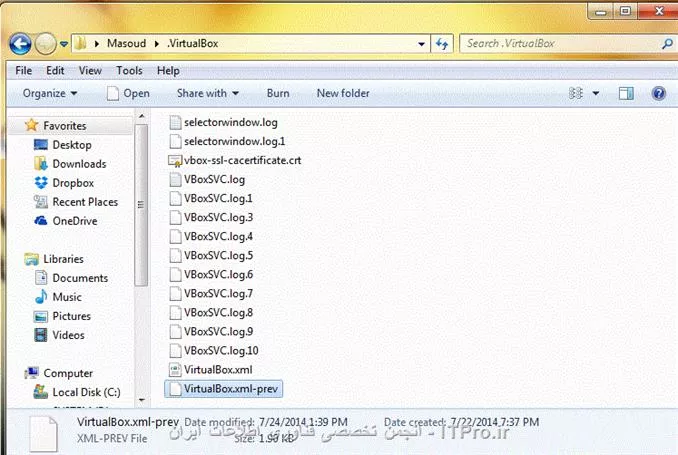Screen dimensions: 678x455
Task: Click the search magnifier icon
Action: click(x=667, y=43)
